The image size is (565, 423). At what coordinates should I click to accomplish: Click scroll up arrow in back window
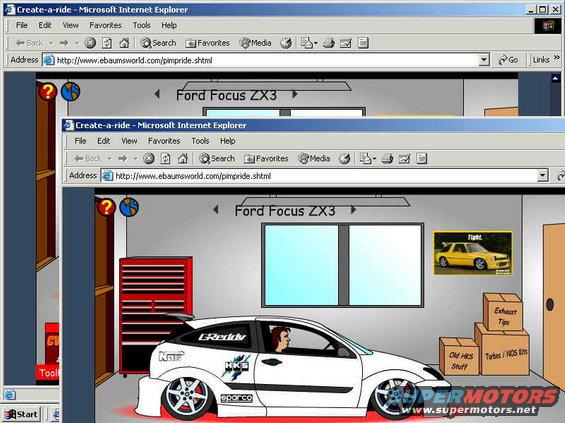555,78
